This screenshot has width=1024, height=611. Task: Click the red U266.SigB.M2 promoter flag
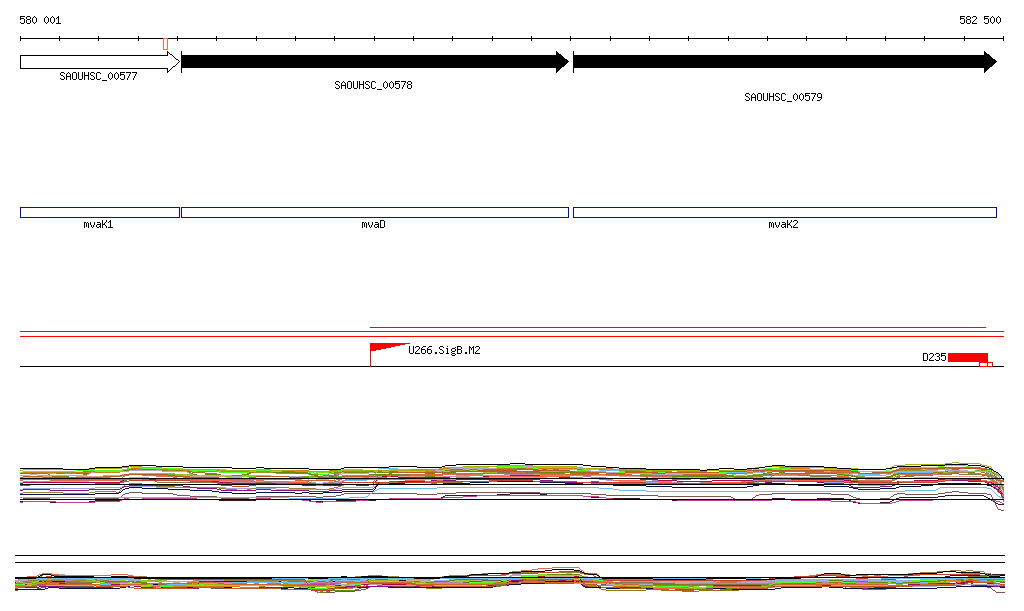point(384,348)
